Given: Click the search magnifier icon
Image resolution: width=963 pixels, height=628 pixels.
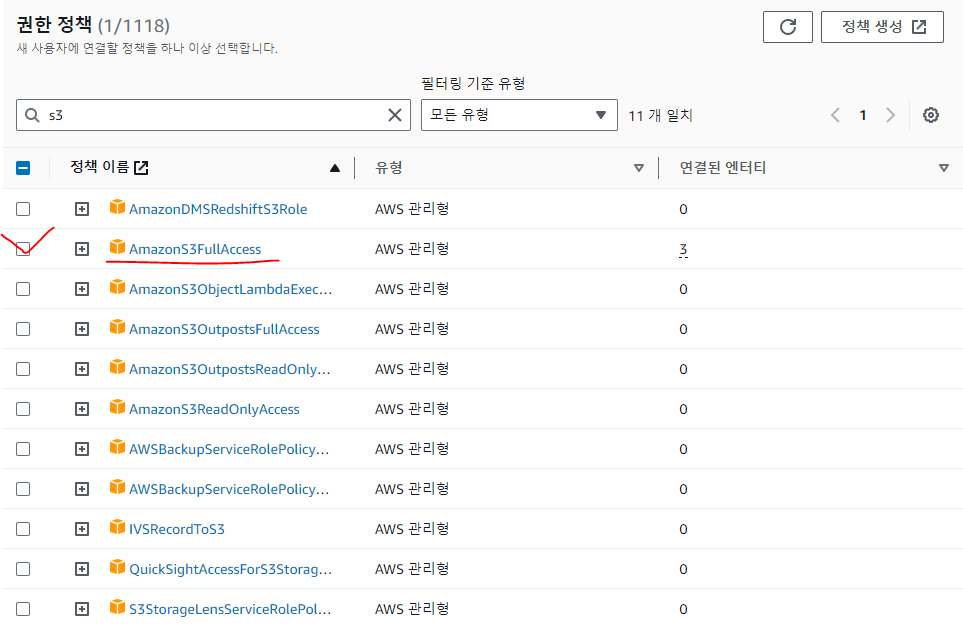Looking at the screenshot, I should [32, 115].
